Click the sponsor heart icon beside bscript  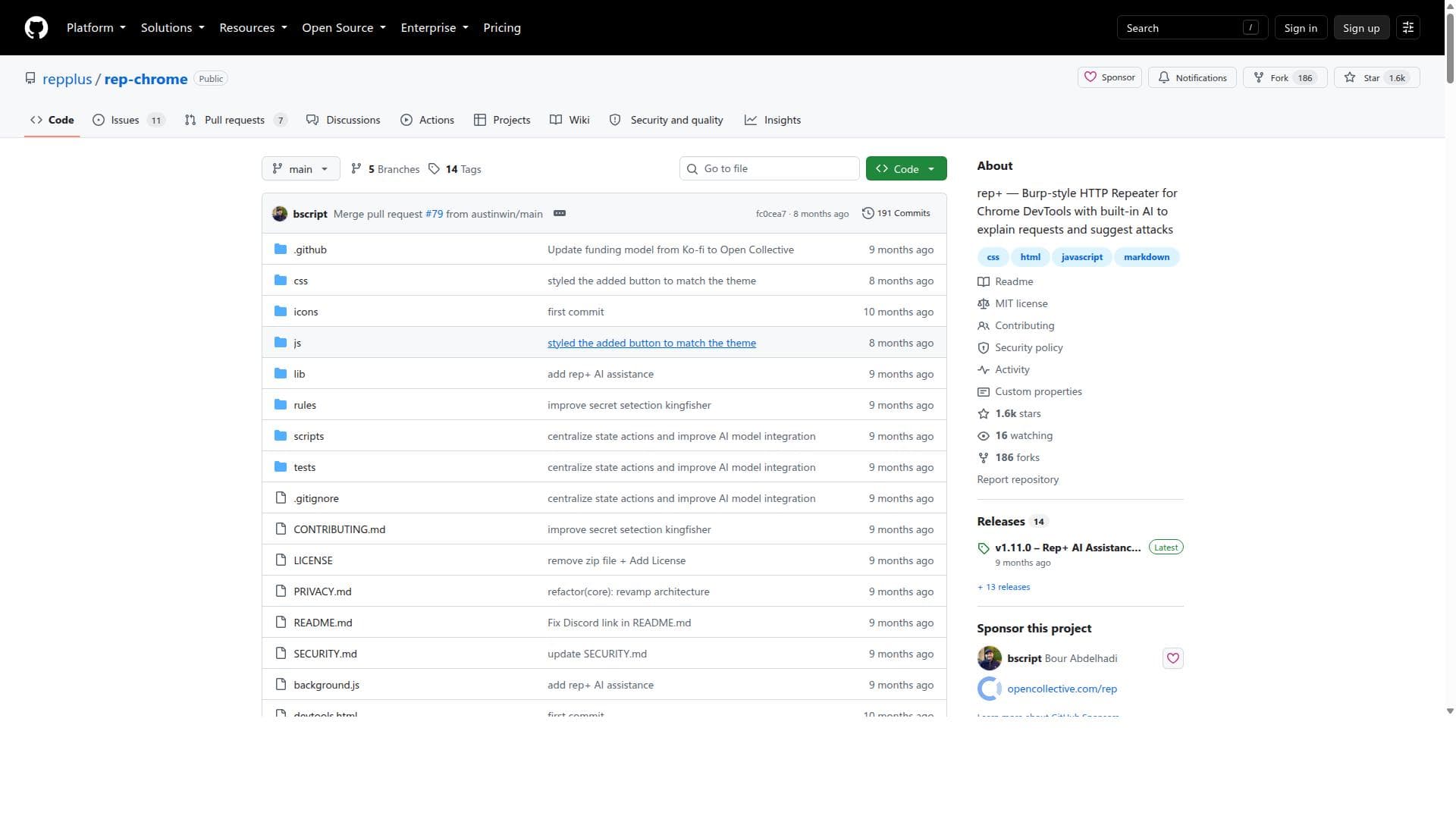(1173, 658)
